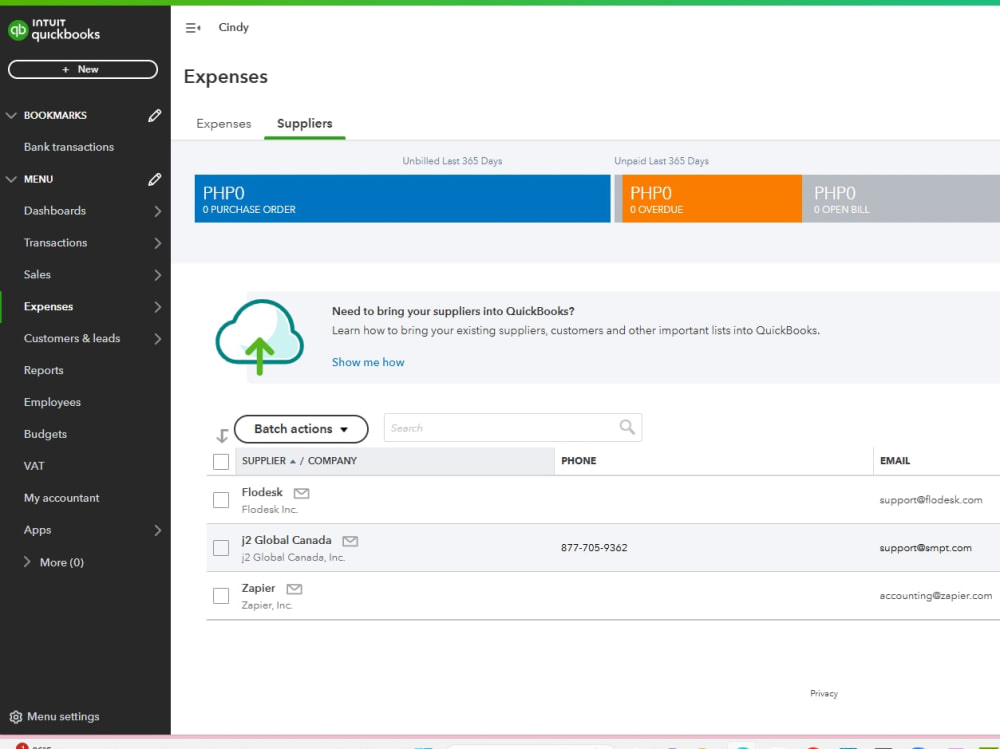Click the Cindy company name
Viewport: 1000px width, 749px height.
[x=233, y=27]
